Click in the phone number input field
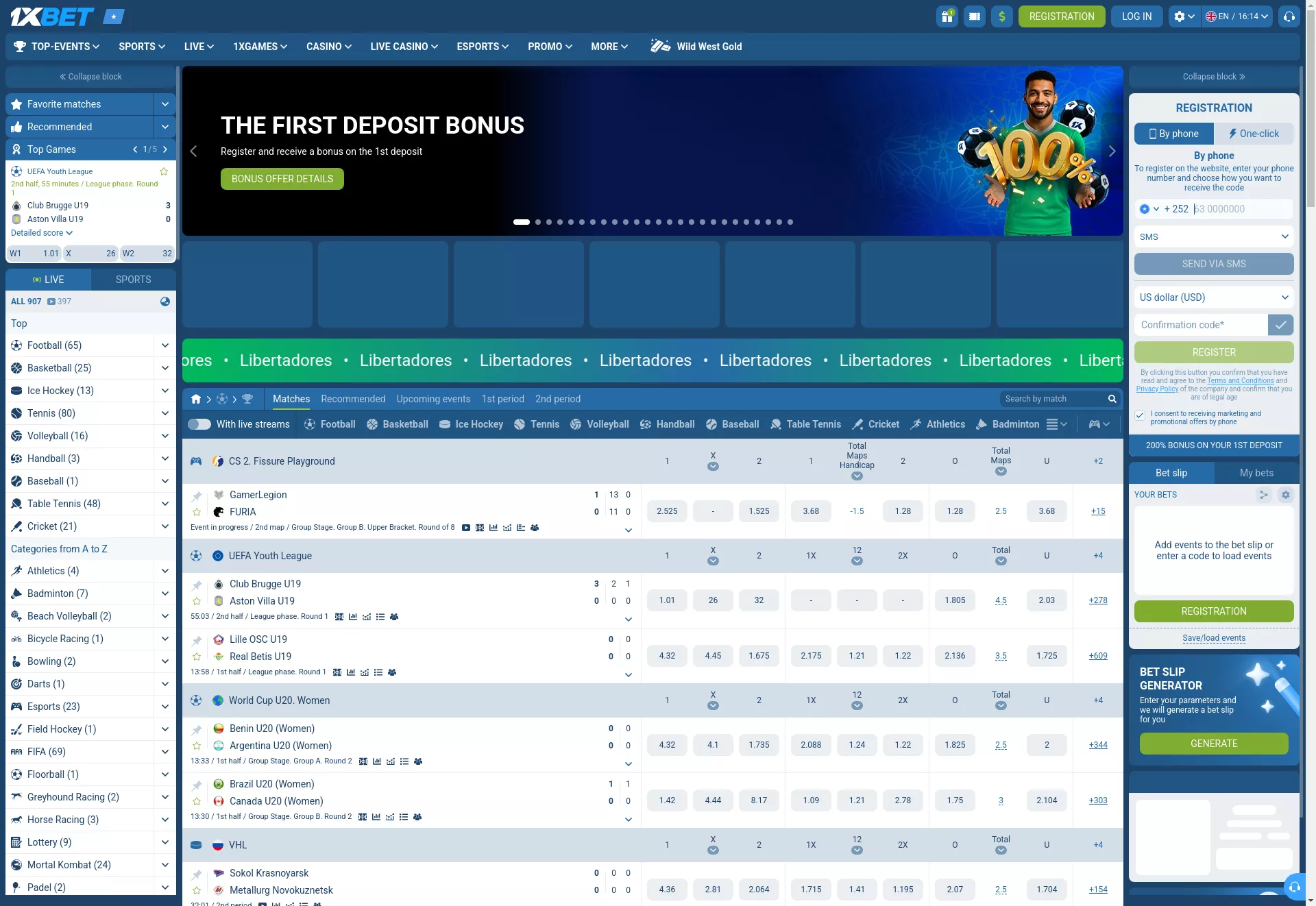 1242,209
